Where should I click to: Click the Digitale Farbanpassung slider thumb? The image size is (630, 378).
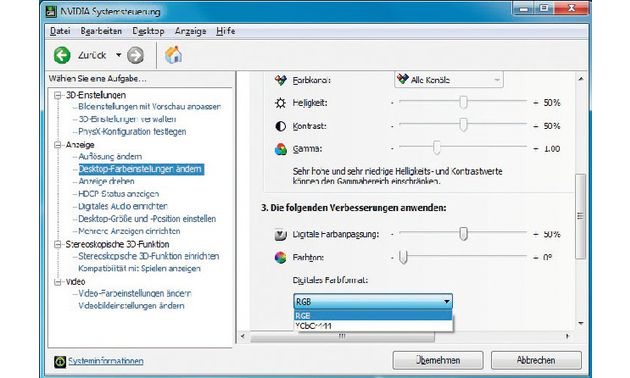click(463, 233)
